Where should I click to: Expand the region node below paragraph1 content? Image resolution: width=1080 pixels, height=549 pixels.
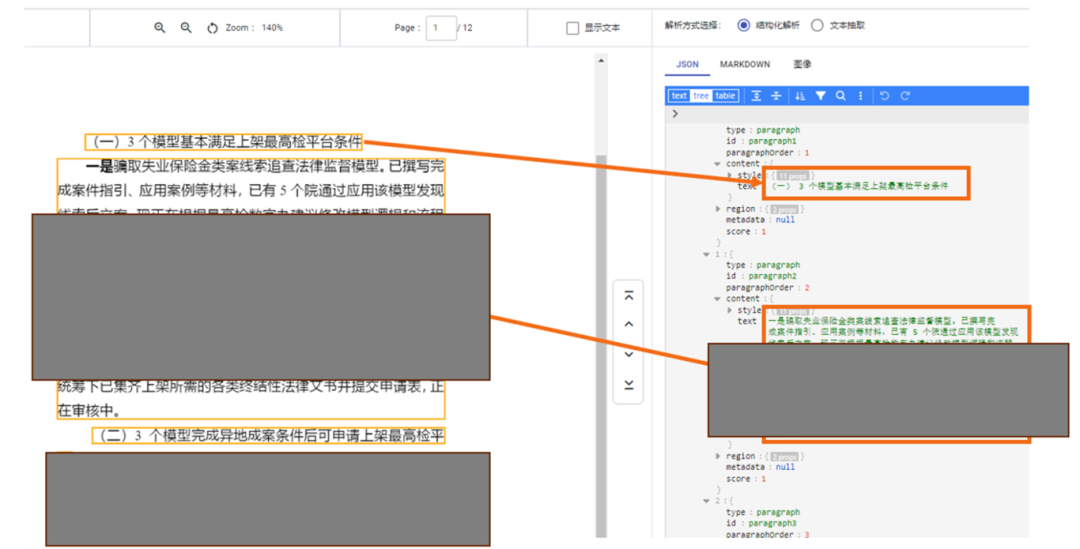[x=718, y=209]
